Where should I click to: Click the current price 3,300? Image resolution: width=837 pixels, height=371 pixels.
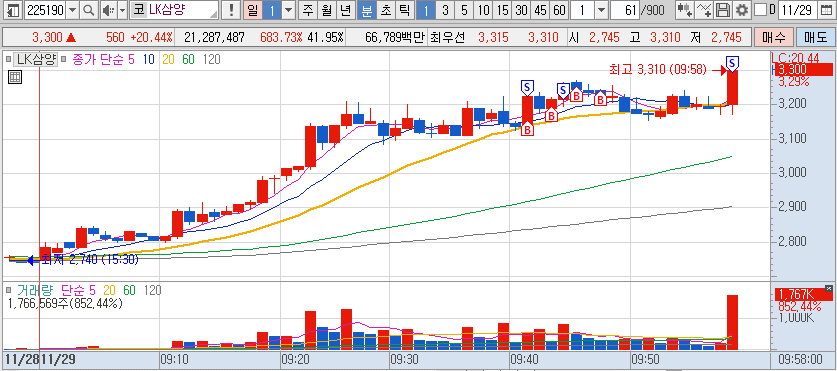[x=47, y=37]
